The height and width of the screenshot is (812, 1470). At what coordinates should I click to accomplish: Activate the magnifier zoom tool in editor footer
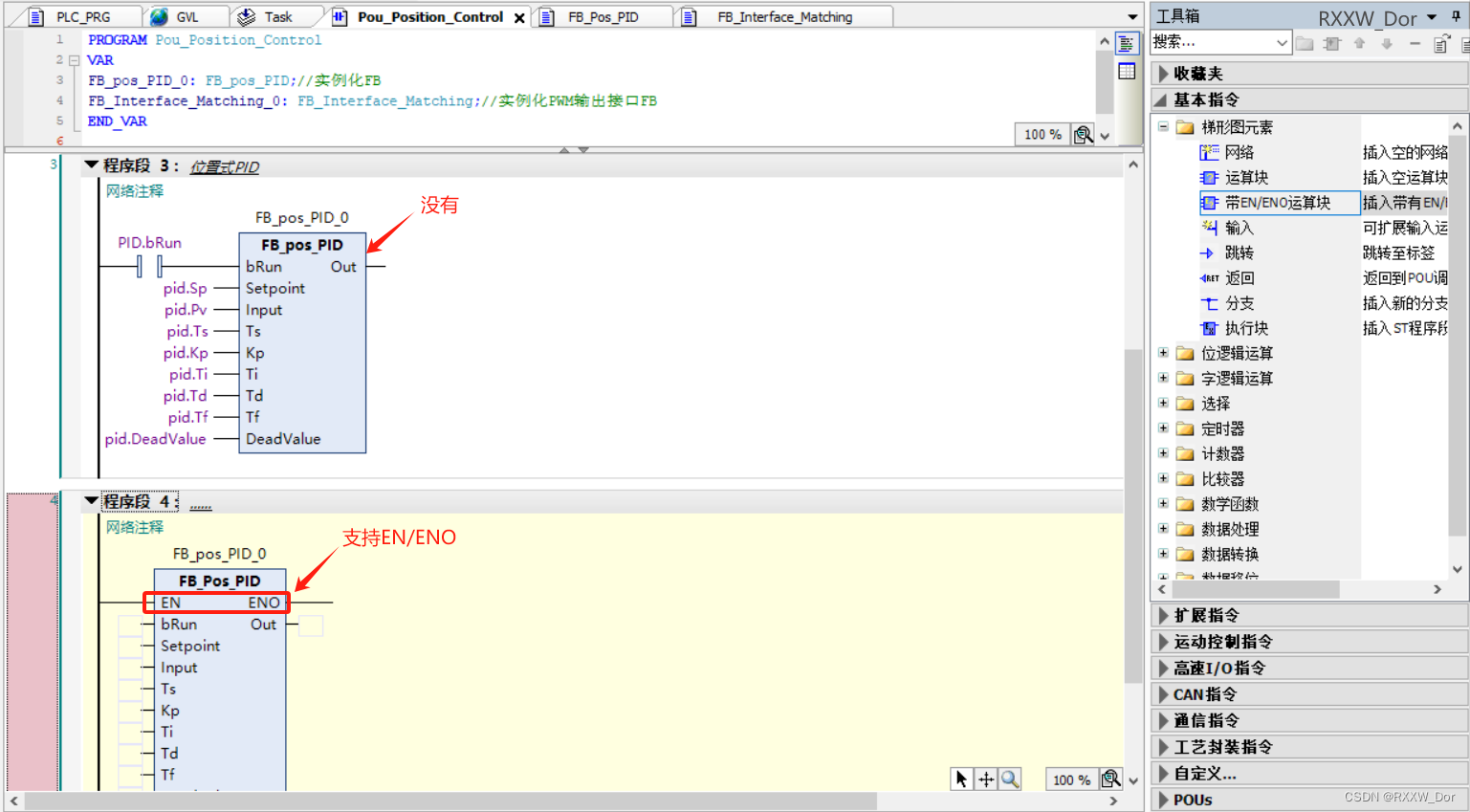coord(1010,779)
